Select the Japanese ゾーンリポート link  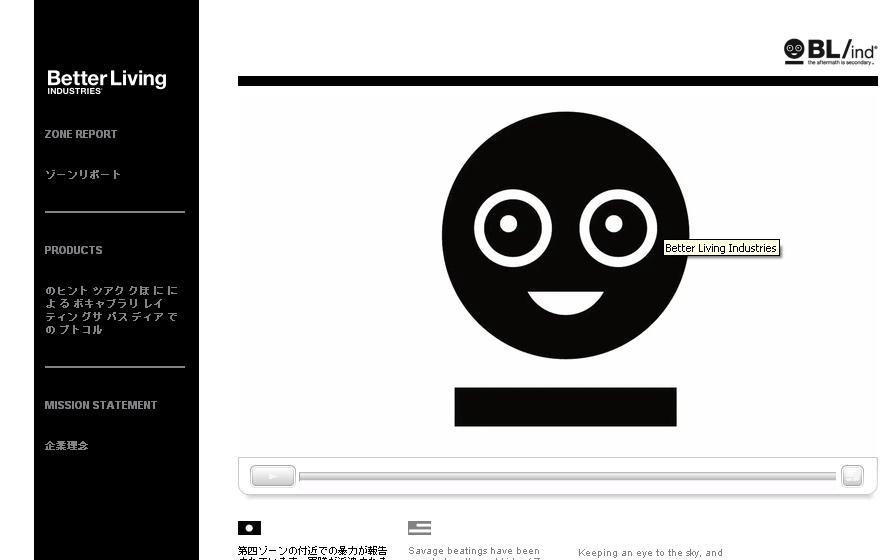83,174
